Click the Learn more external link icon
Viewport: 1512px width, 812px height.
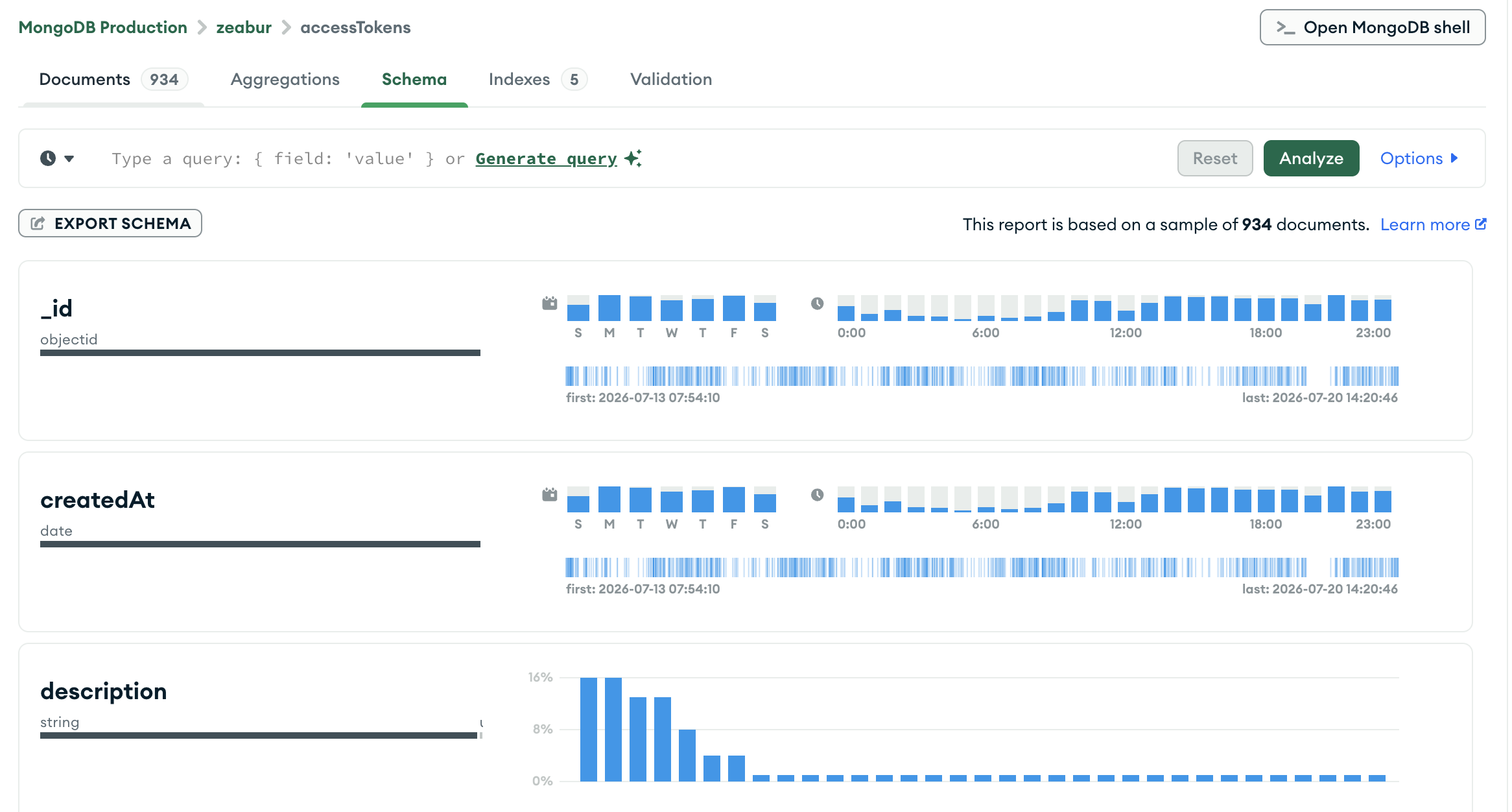[x=1480, y=224]
